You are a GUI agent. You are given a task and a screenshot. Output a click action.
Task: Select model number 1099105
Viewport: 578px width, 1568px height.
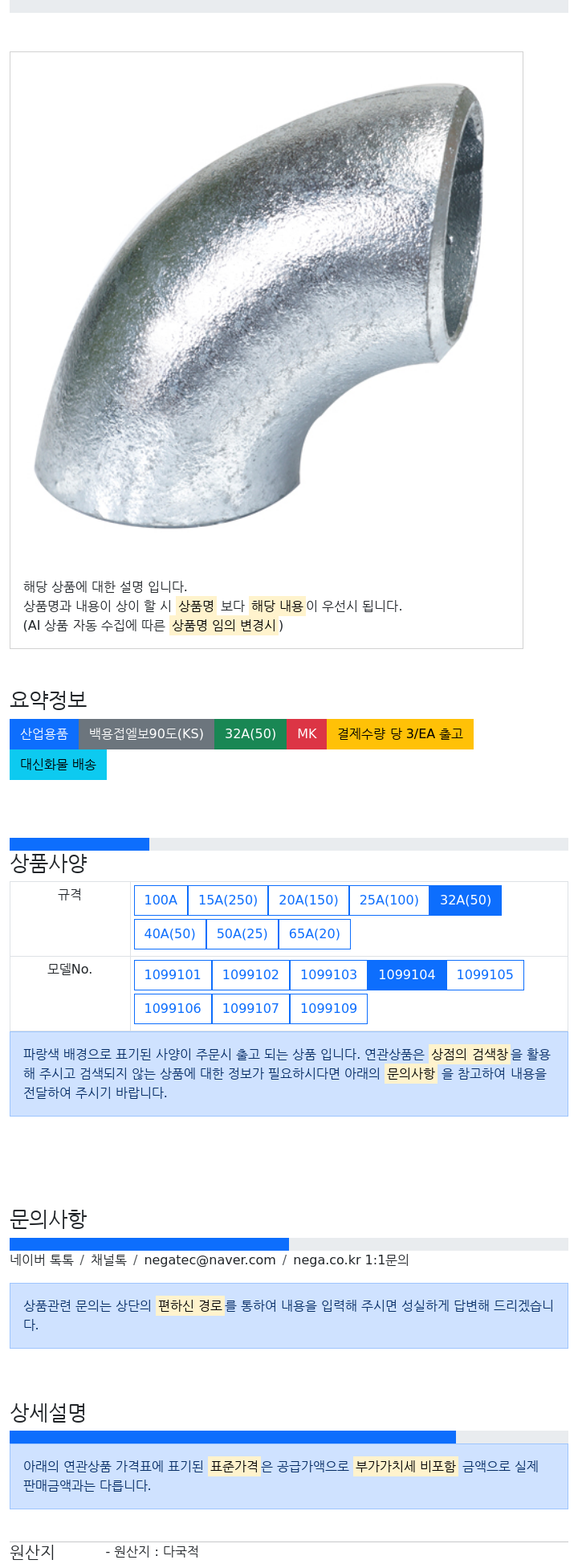(485, 975)
